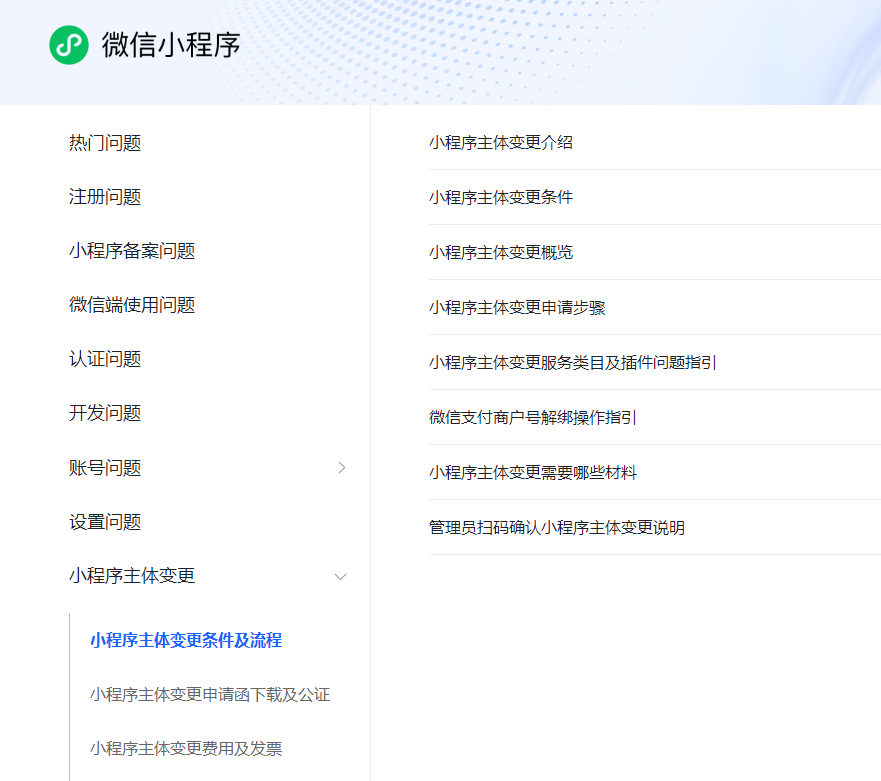Viewport: 881px width, 781px height.
Task: Open the 开发问题 category
Action: pos(105,412)
